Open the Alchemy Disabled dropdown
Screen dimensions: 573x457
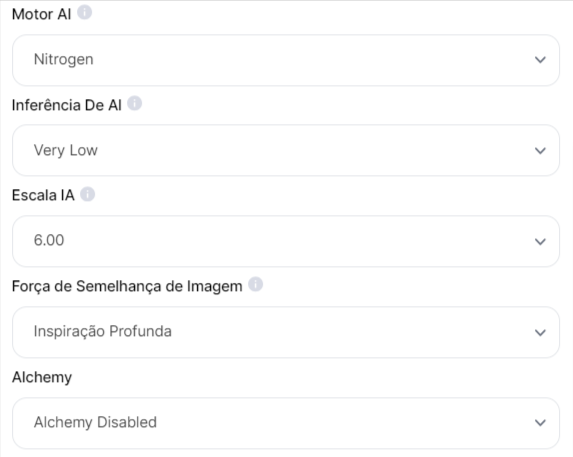click(286, 423)
